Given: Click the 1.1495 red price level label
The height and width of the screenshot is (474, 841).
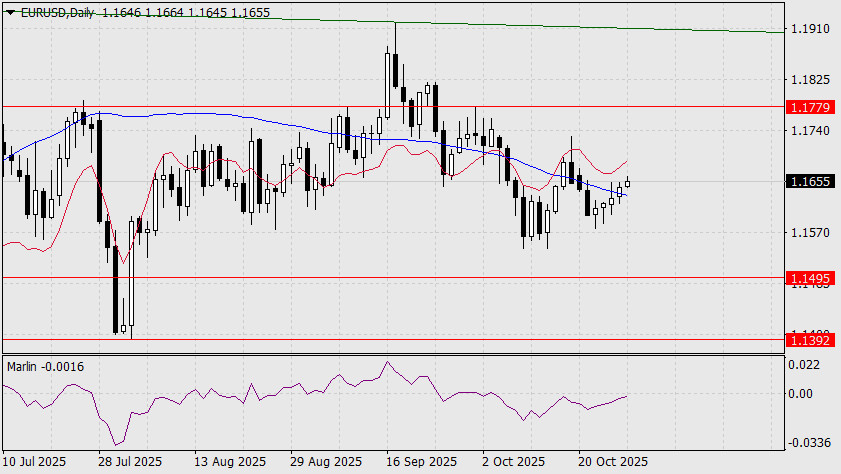Looking at the screenshot, I should [810, 278].
